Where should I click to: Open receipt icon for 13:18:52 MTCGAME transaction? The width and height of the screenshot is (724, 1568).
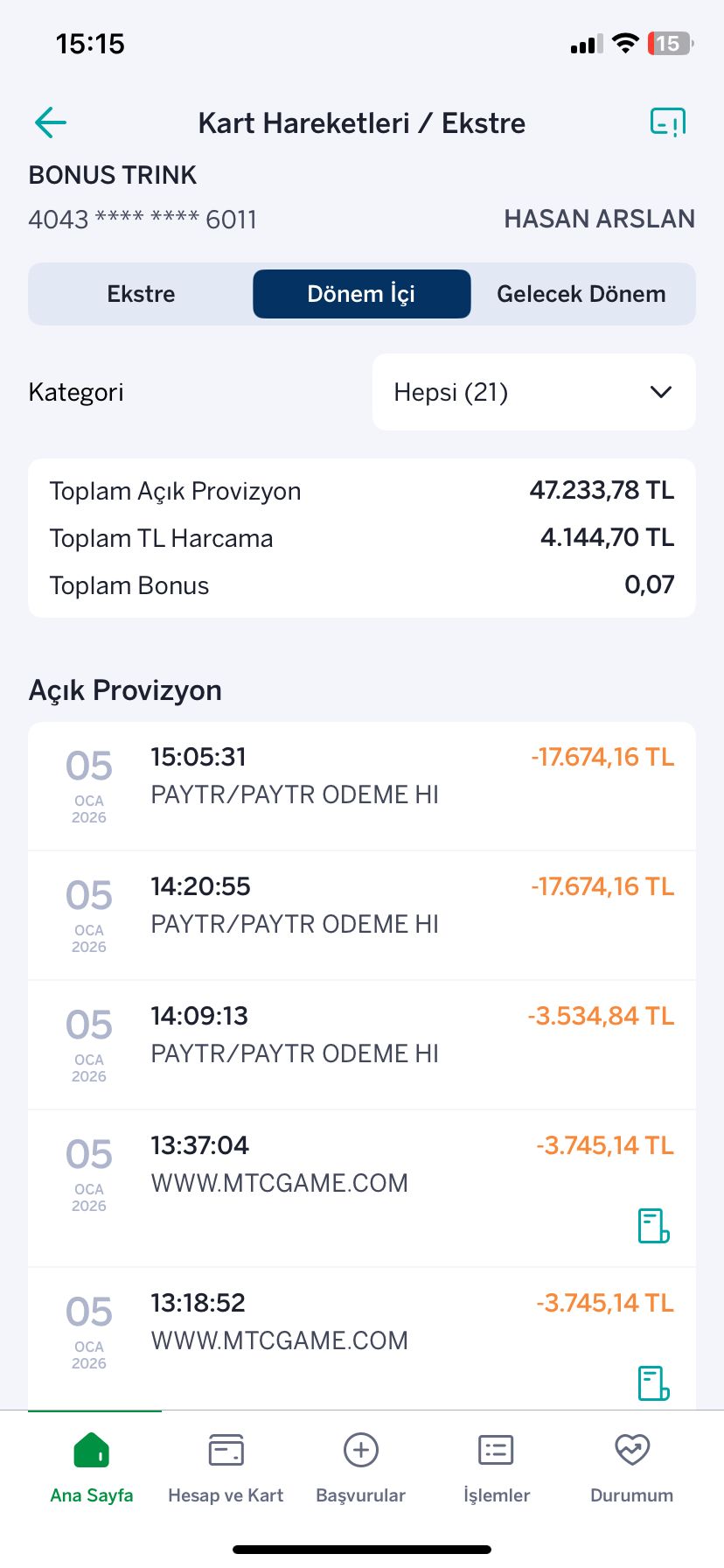coord(653,1383)
